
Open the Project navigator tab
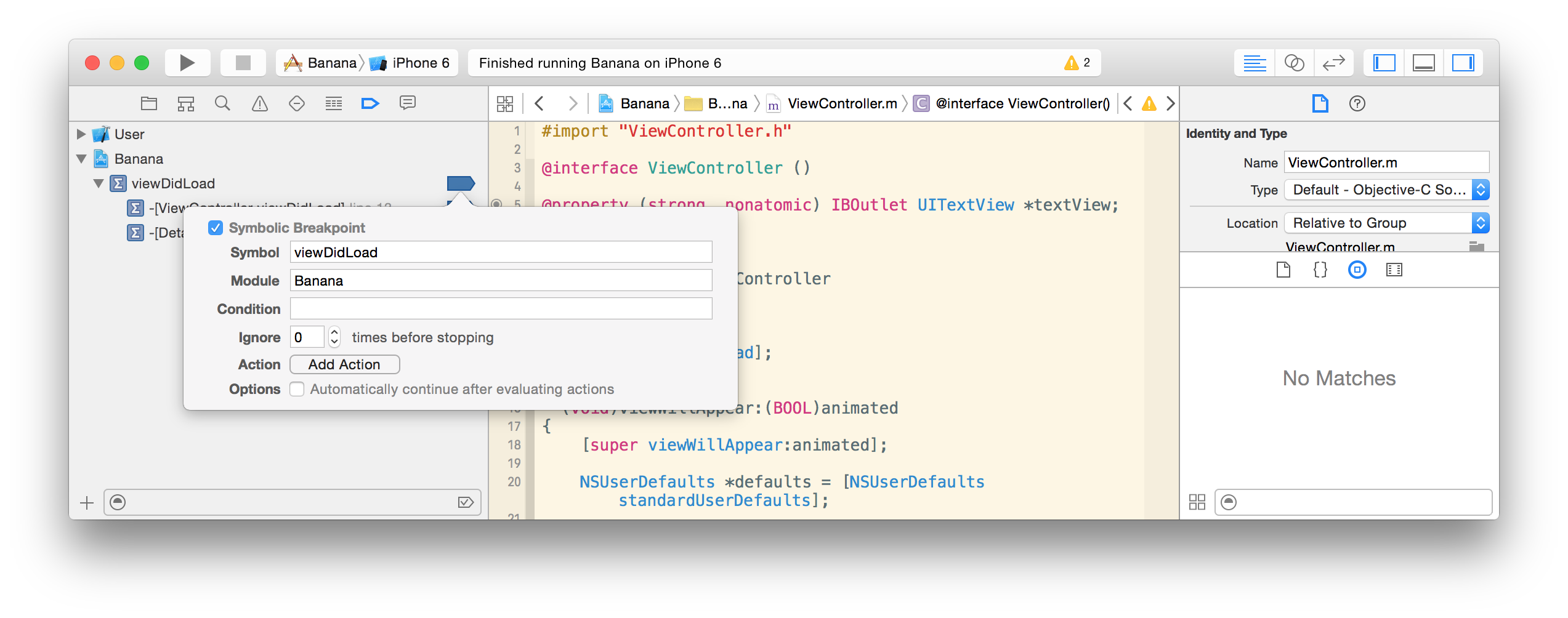coord(149,103)
